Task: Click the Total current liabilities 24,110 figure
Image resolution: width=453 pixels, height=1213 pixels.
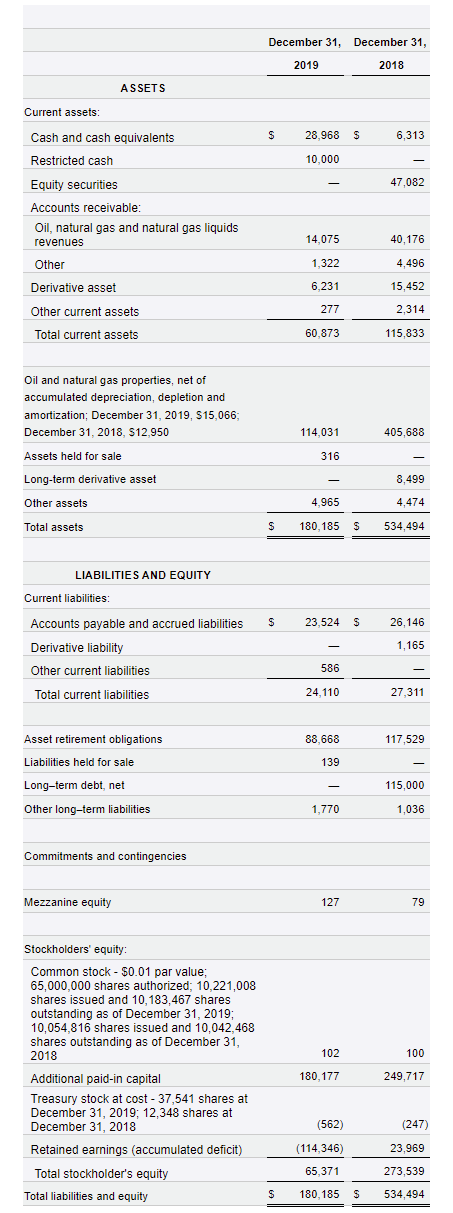Action: click(x=321, y=693)
